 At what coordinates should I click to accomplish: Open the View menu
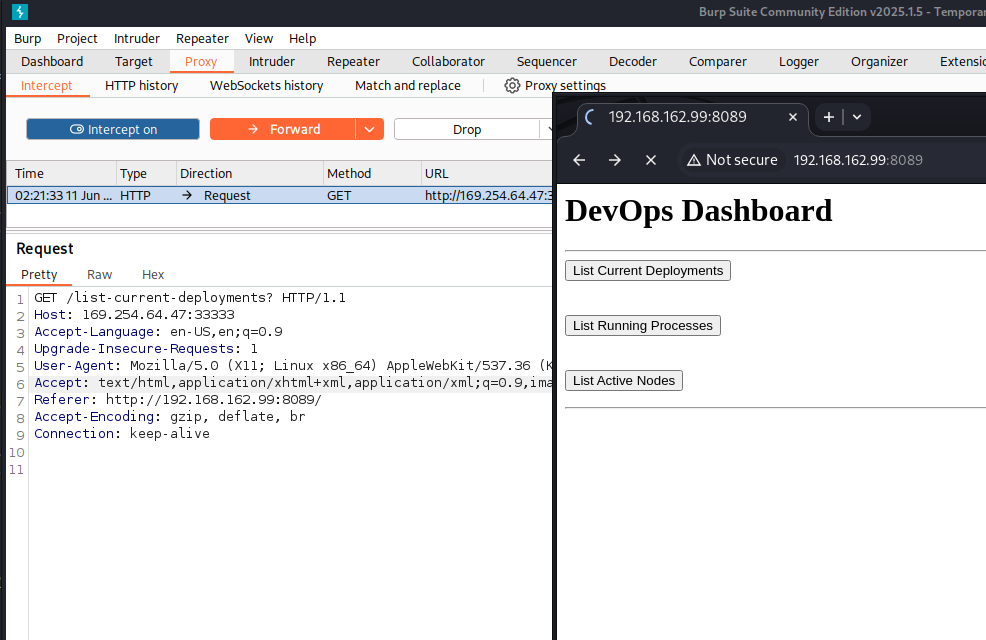point(259,38)
